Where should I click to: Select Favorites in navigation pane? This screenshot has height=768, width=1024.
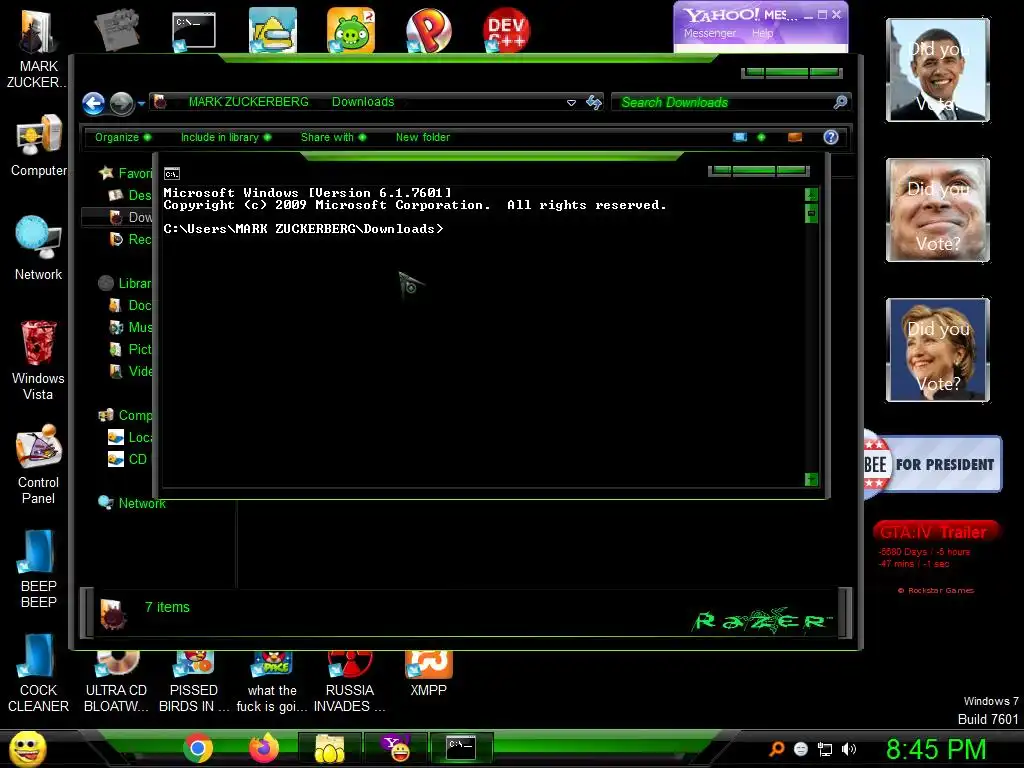click(125, 173)
